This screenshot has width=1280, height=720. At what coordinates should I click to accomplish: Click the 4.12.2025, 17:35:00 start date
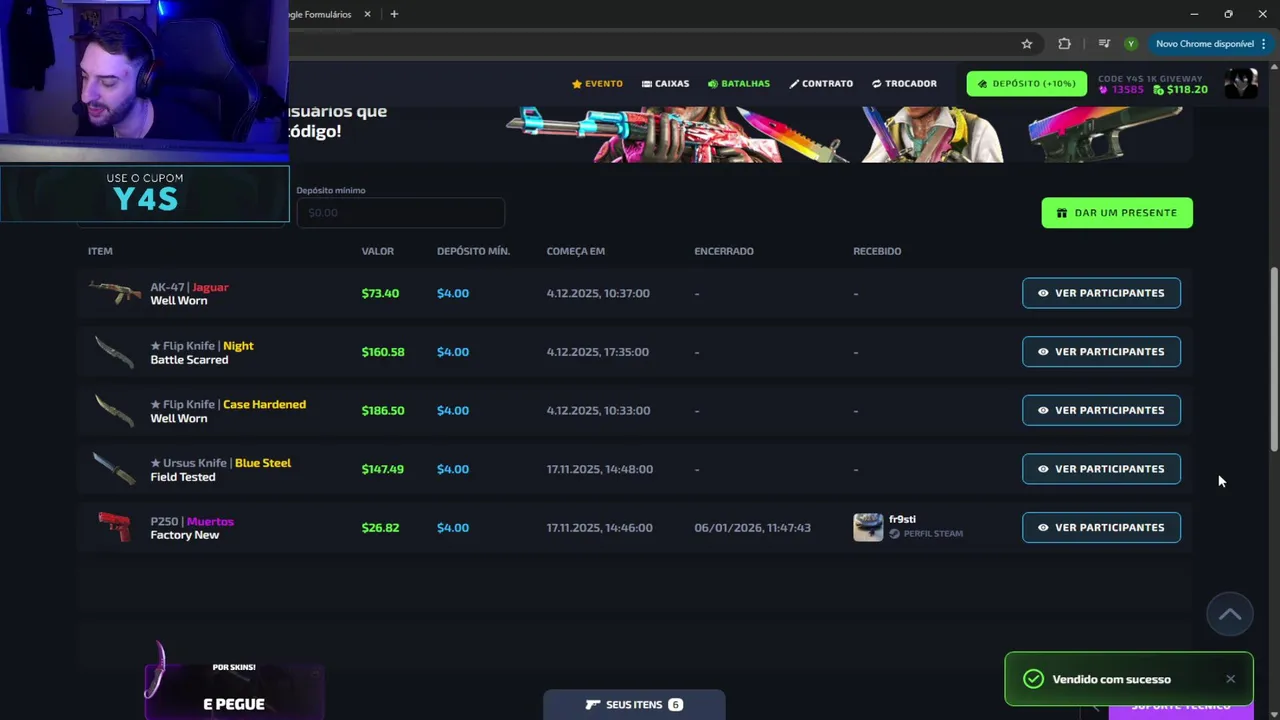coord(598,352)
